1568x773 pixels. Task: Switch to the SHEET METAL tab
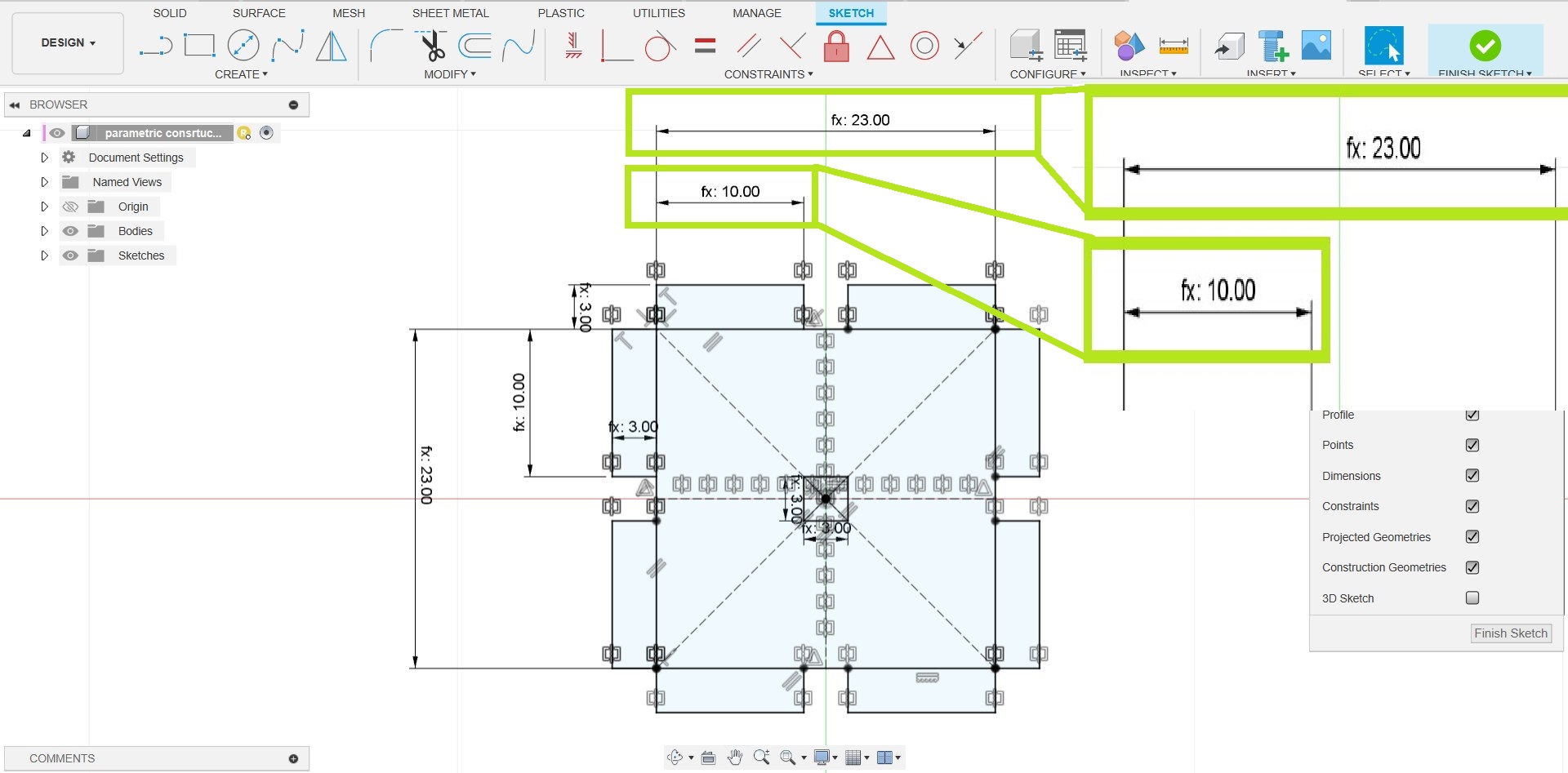pyautogui.click(x=450, y=13)
